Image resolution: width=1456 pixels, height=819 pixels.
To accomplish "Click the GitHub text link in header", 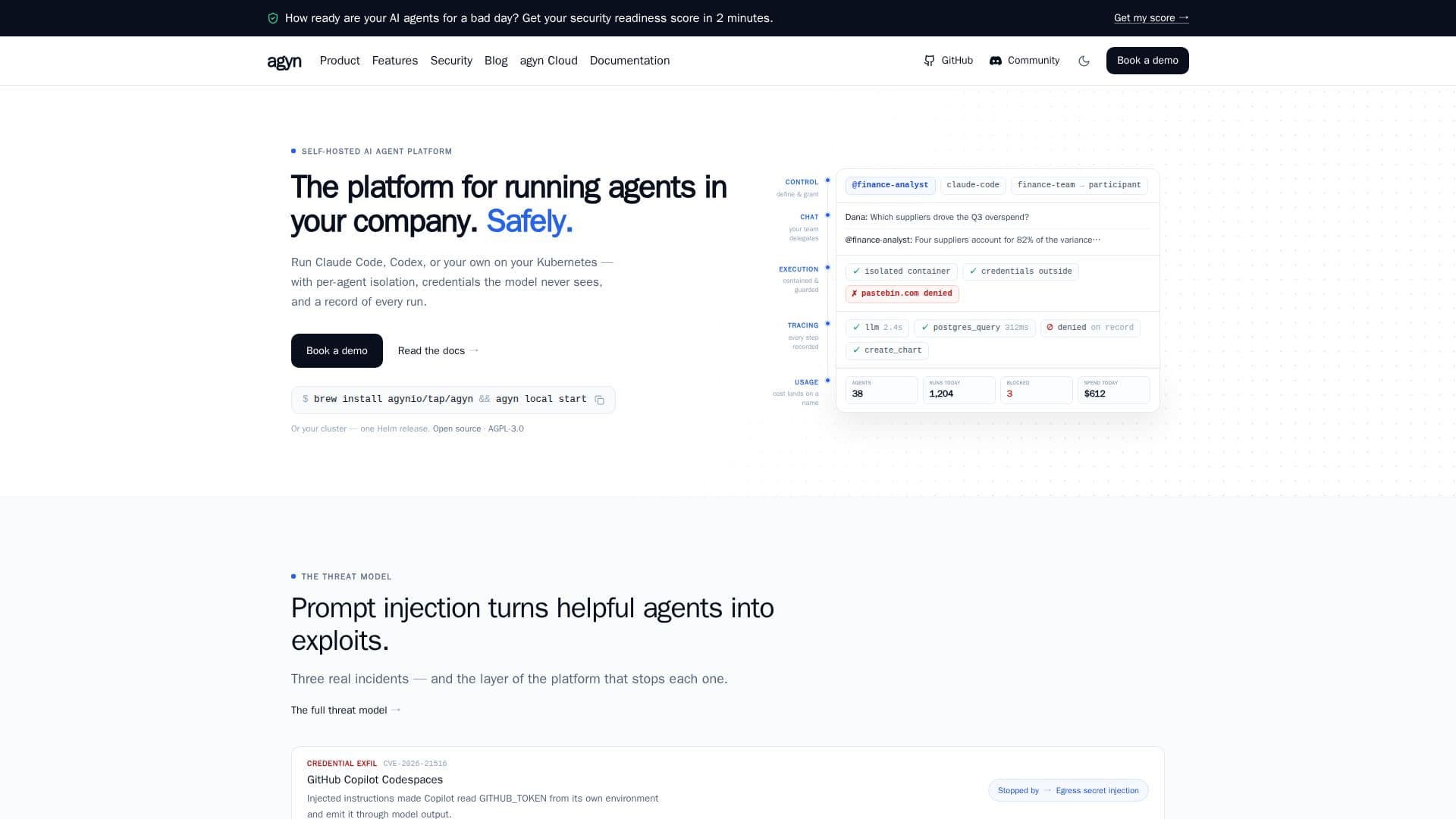I will (x=957, y=61).
